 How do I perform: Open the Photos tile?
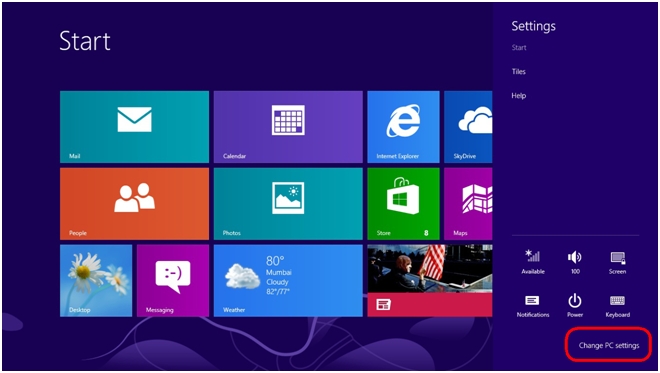coord(288,204)
